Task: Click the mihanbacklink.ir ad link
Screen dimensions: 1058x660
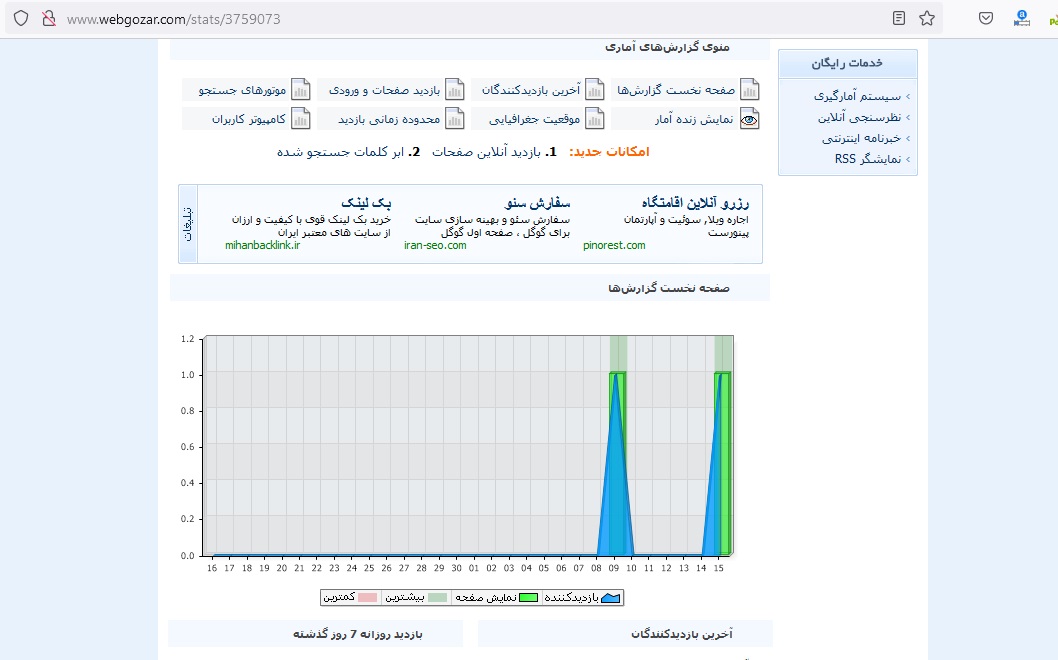Action: tap(262, 245)
